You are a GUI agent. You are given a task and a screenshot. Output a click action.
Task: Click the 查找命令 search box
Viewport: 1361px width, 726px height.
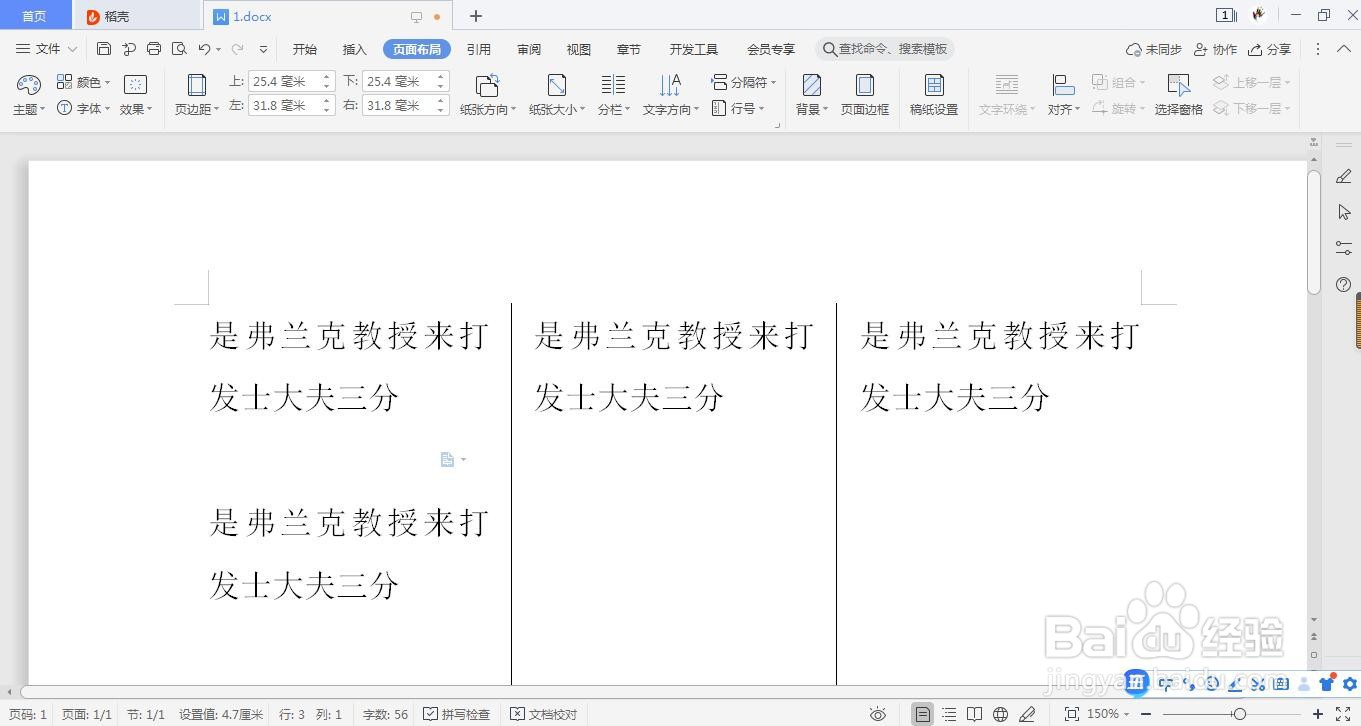(886, 49)
